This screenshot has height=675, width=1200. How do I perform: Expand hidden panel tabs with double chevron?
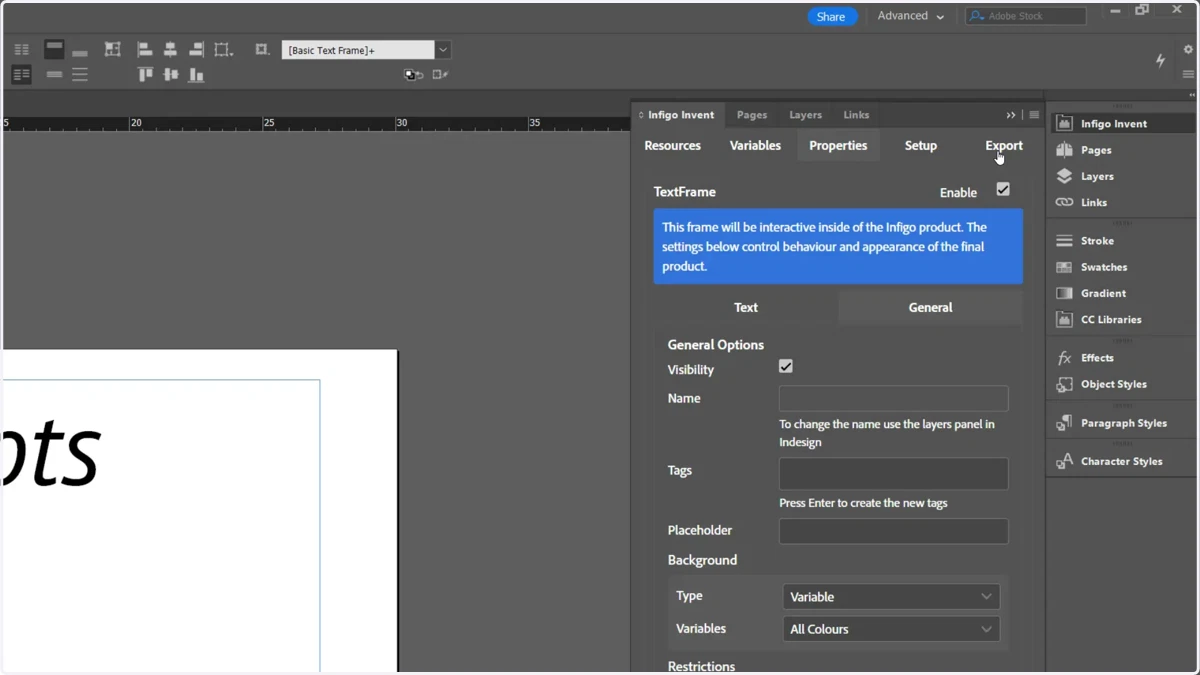(x=1011, y=115)
